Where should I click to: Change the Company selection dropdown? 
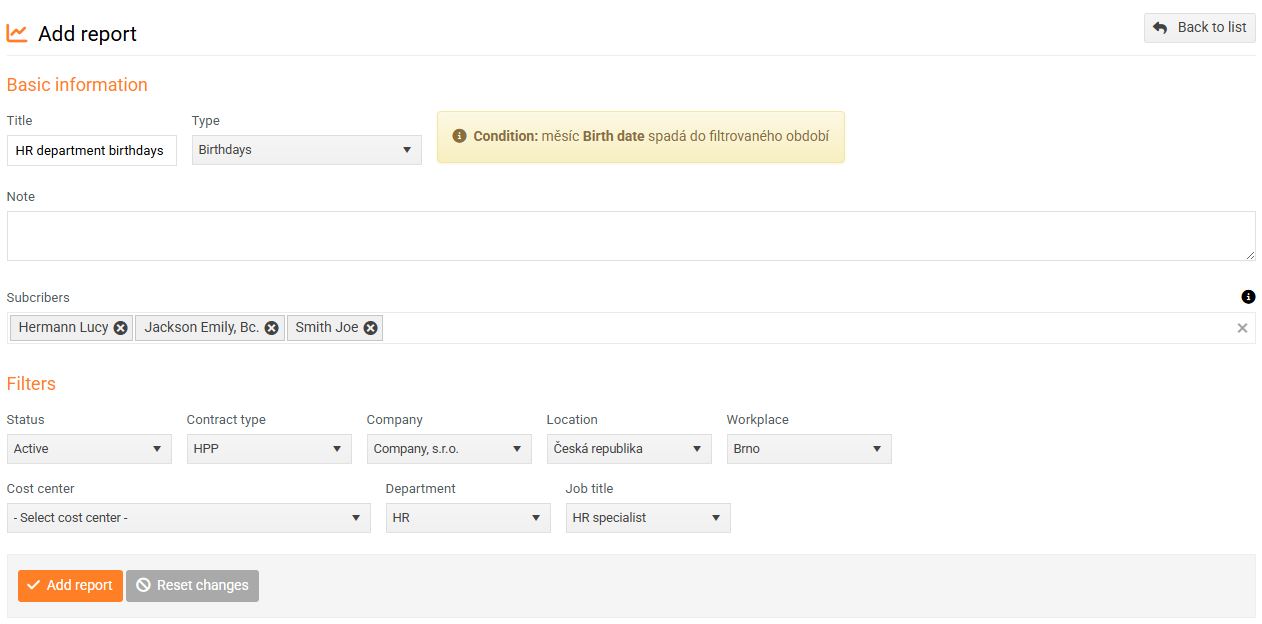pos(449,449)
